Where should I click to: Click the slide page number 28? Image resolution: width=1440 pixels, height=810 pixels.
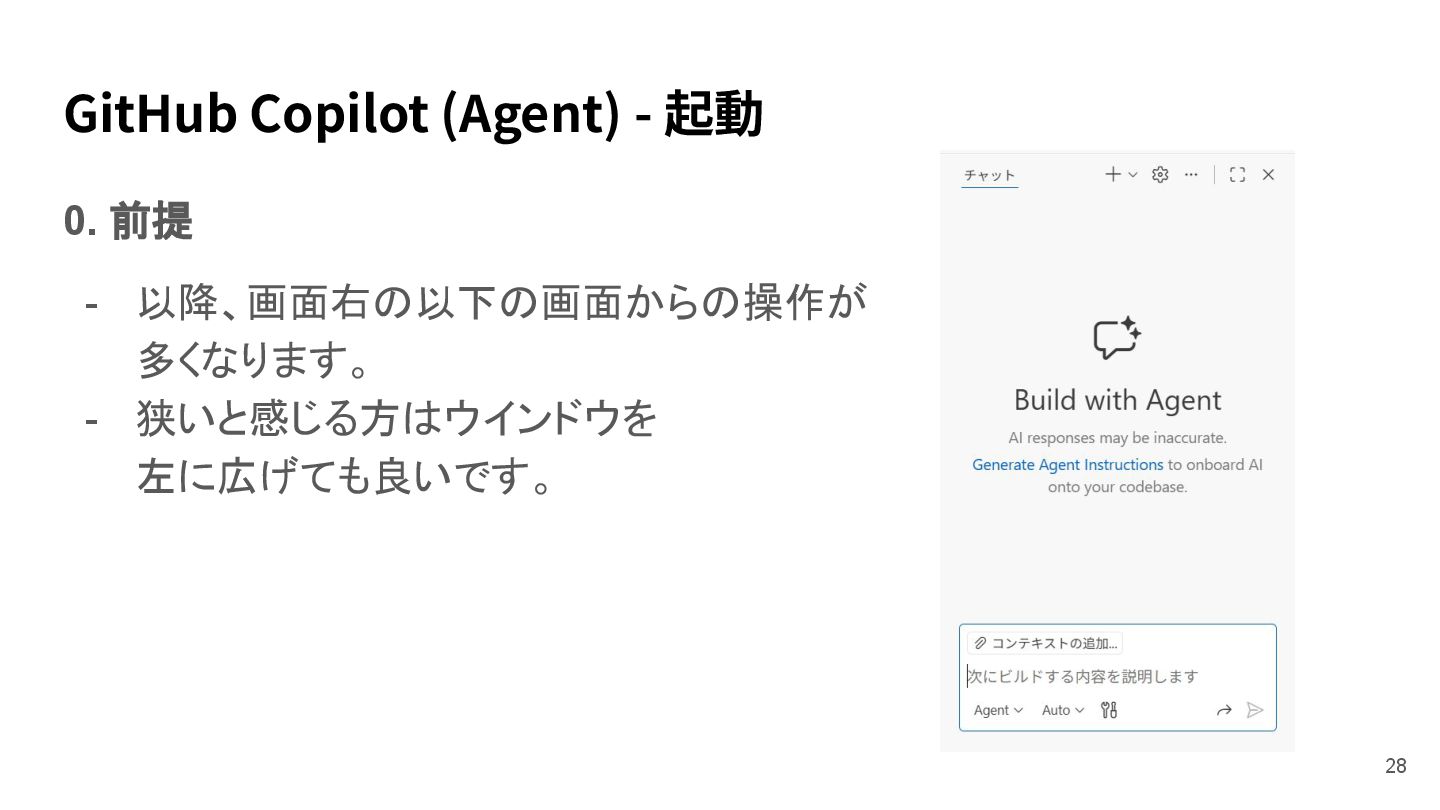pyautogui.click(x=1395, y=766)
